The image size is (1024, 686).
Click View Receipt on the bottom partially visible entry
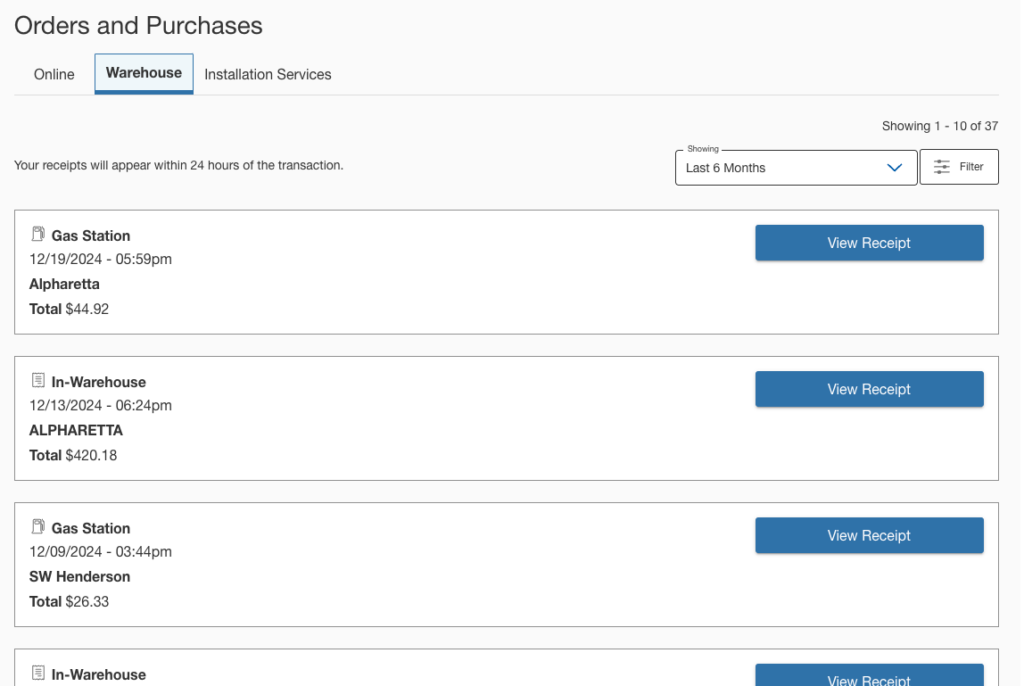click(868, 676)
